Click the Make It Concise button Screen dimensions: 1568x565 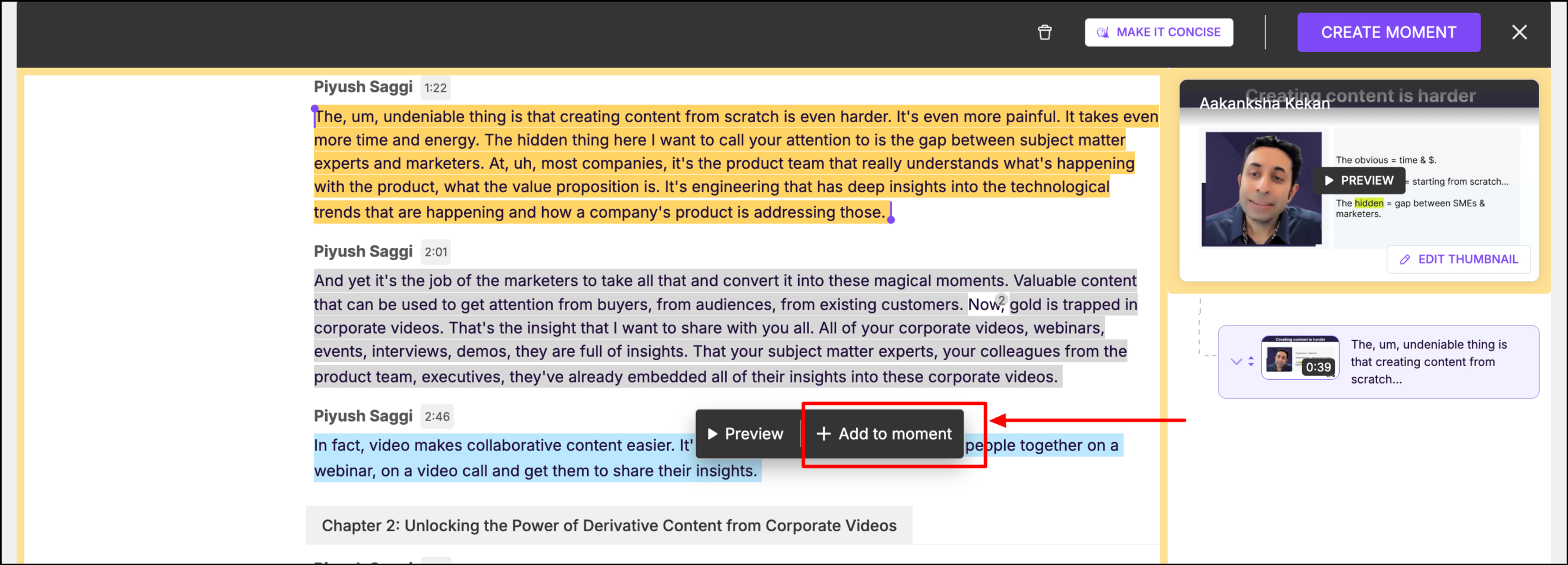tap(1159, 32)
